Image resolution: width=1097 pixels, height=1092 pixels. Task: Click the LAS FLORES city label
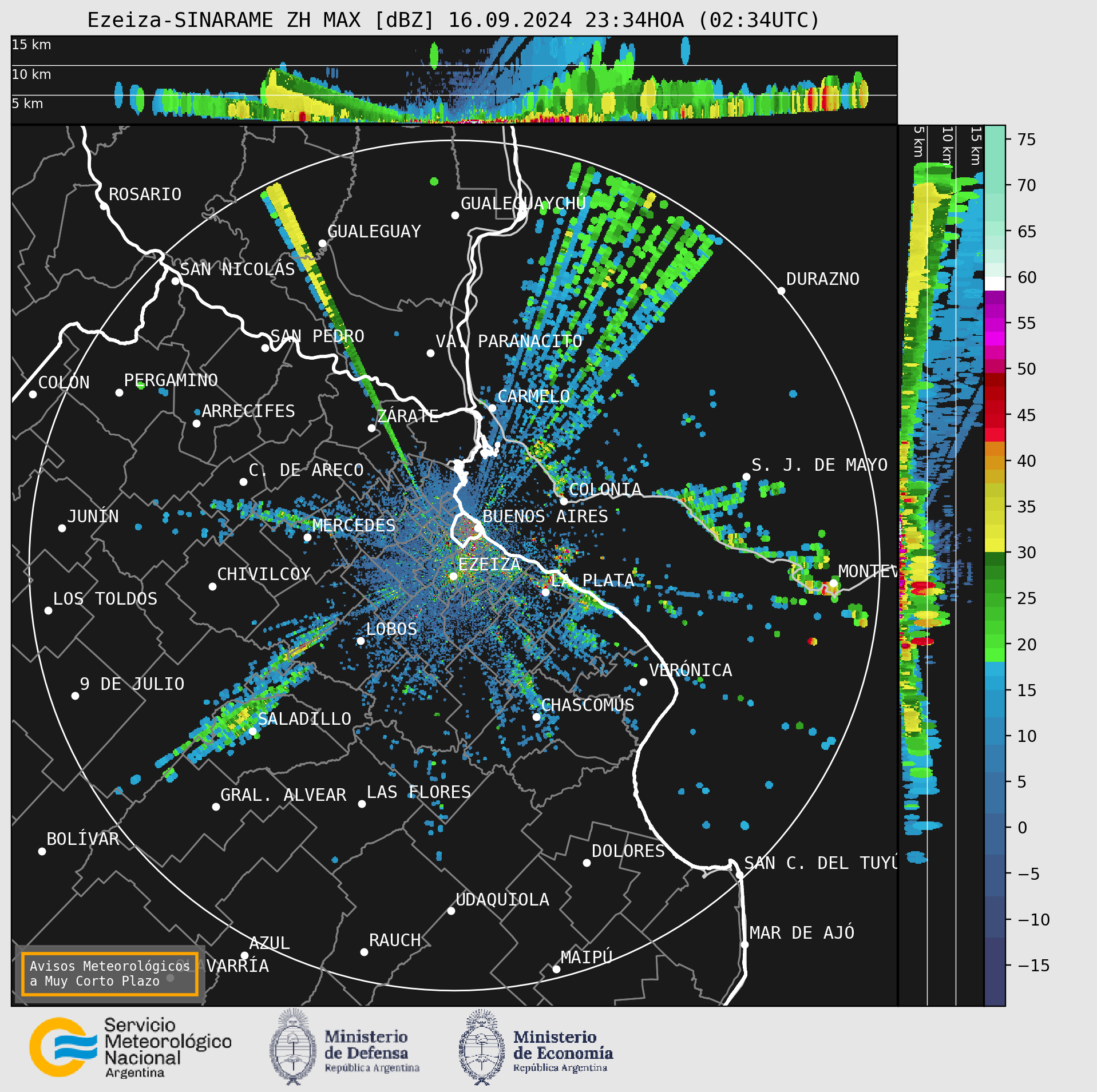click(x=419, y=792)
